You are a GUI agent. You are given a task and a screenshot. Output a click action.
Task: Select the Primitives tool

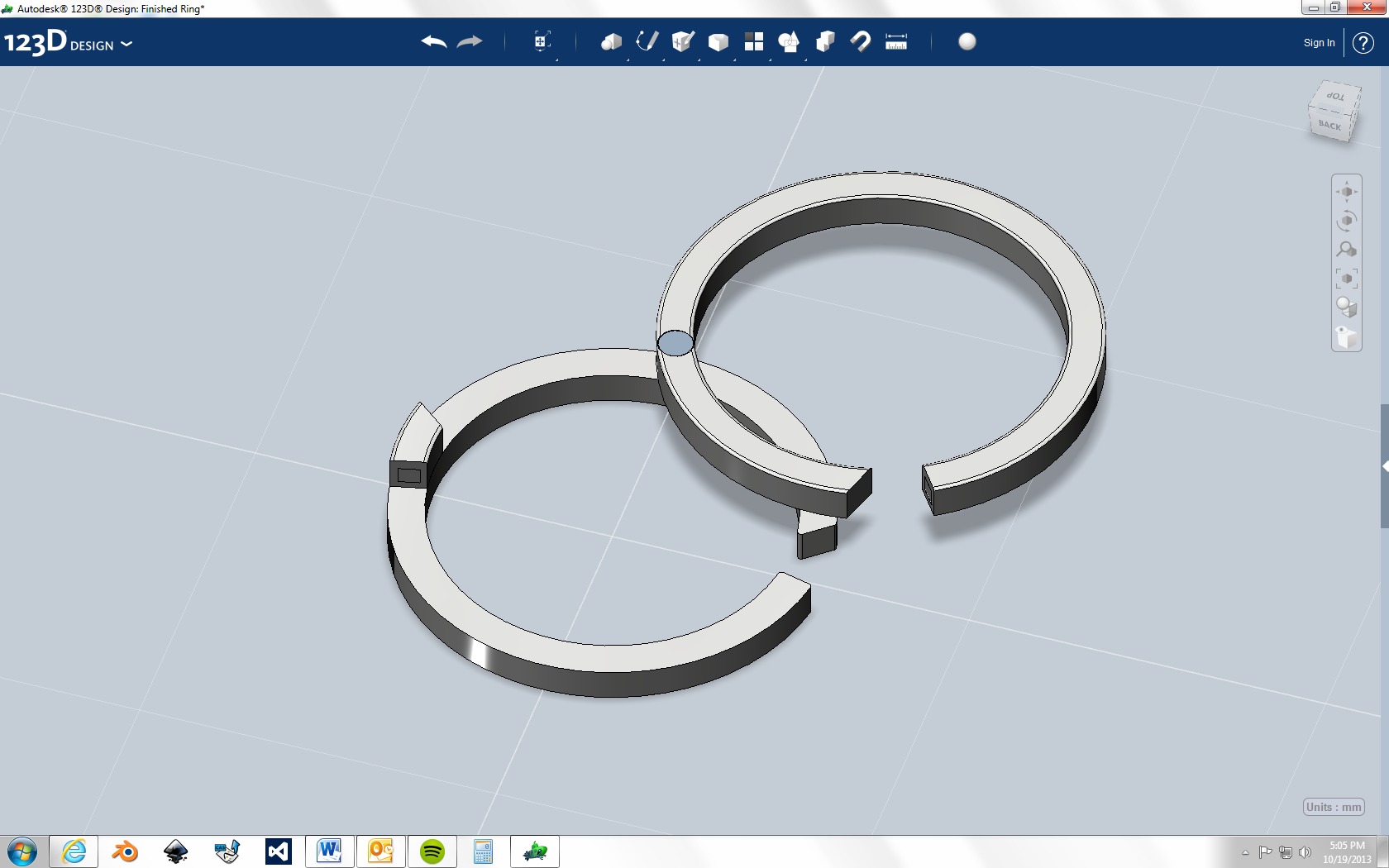click(610, 41)
